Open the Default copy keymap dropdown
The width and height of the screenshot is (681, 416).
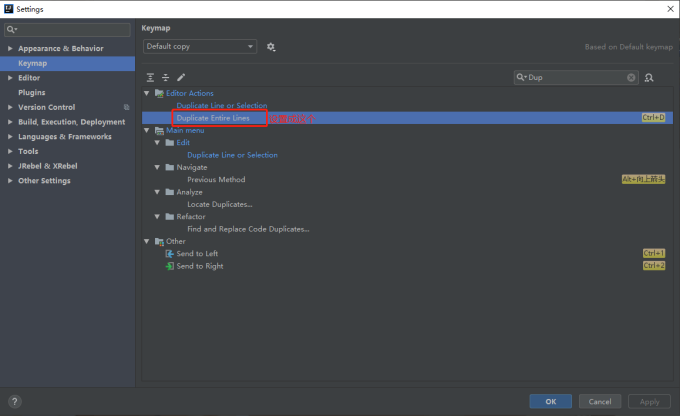(x=200, y=46)
